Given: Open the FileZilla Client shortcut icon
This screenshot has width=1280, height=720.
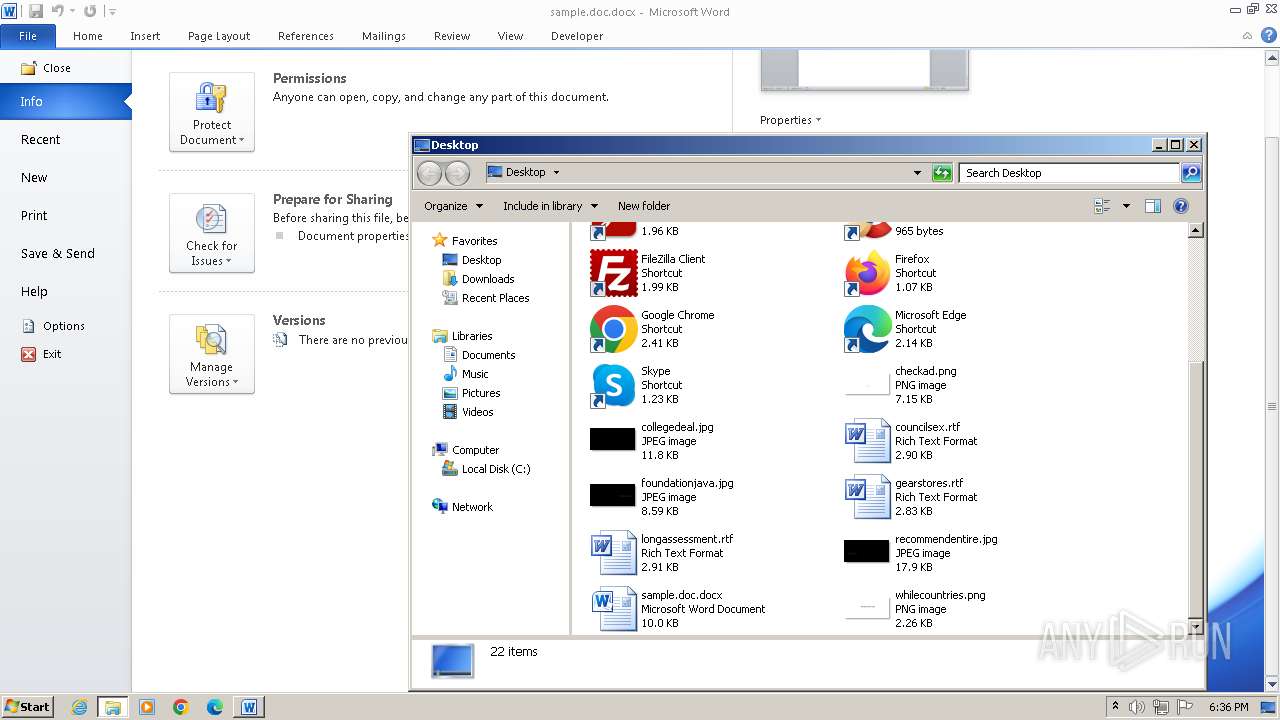Looking at the screenshot, I should coord(614,273).
